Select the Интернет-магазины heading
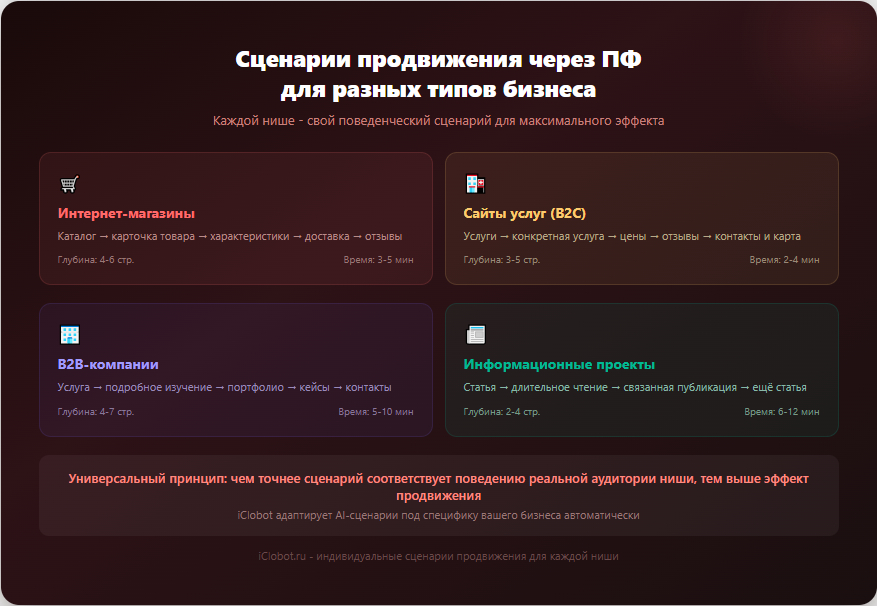This screenshot has height=606, width=877. tap(126, 213)
